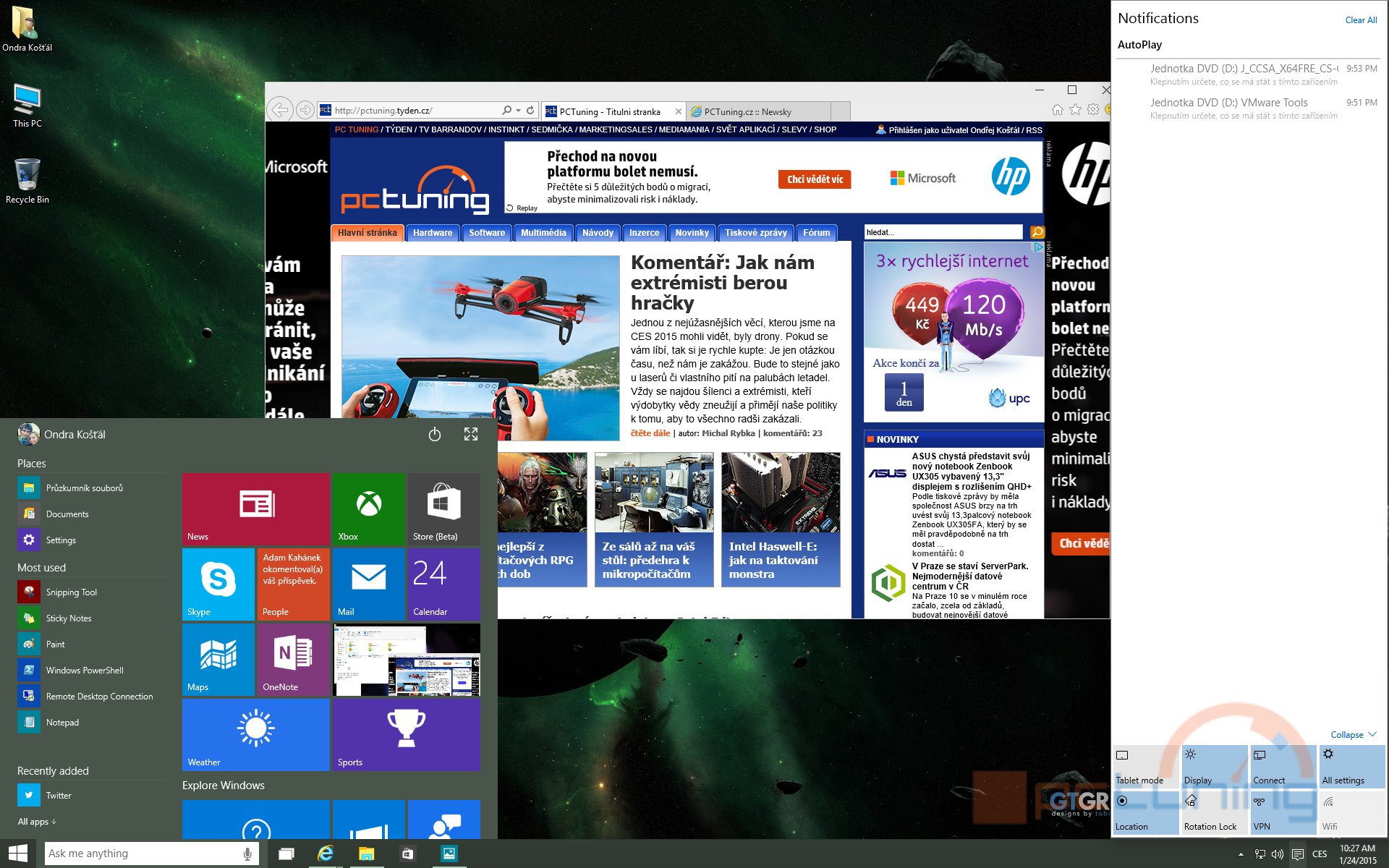The width and height of the screenshot is (1389, 868).
Task: Open language indicator CES in tray
Action: coord(1320,854)
